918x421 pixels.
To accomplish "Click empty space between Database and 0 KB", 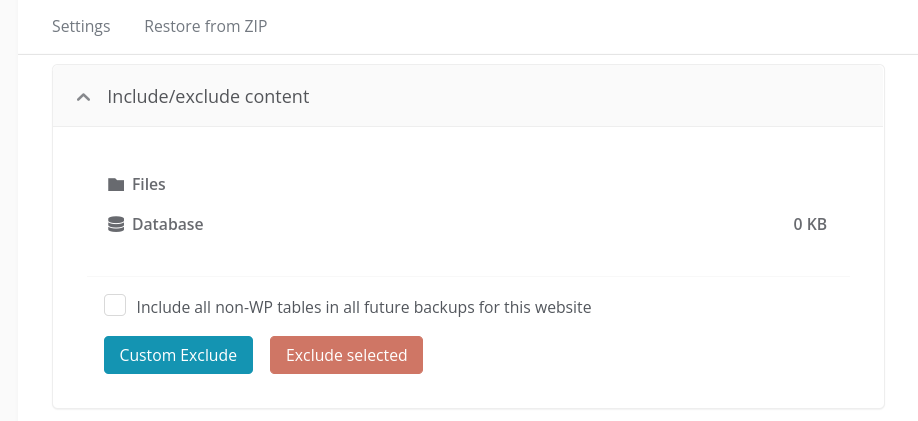I will pos(498,224).
